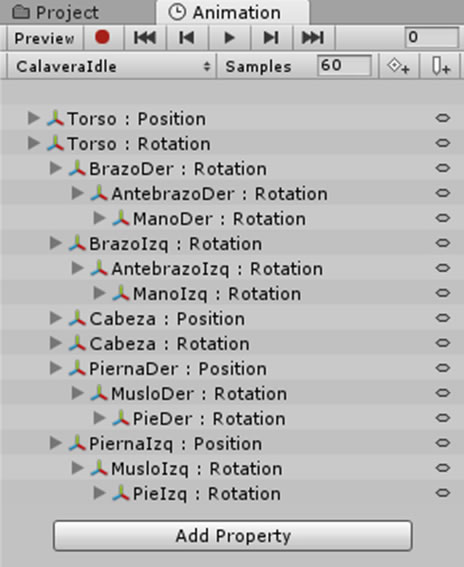Open the CalaveraIdle clip dropdown
Image resolution: width=464 pixels, height=567 pixels.
pyautogui.click(x=112, y=67)
